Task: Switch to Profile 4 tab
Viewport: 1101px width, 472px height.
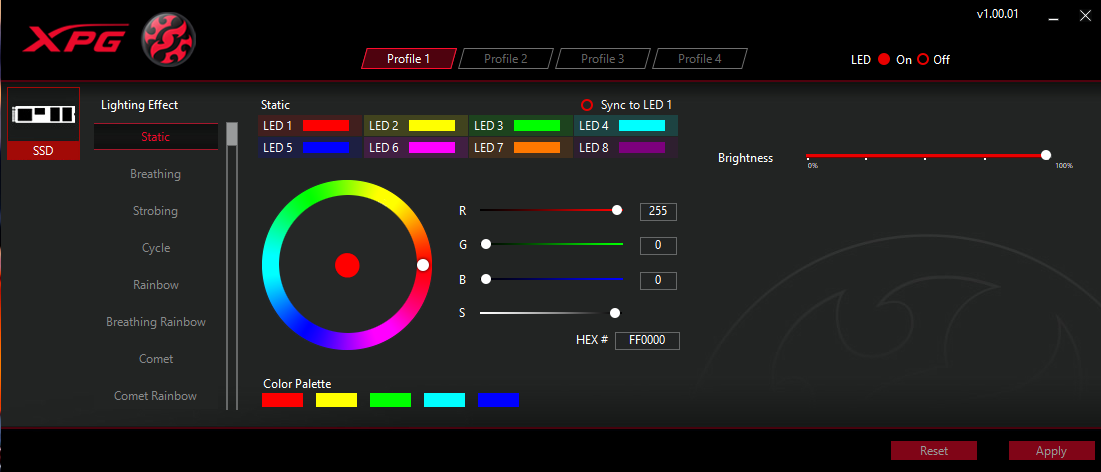Action: [699, 59]
